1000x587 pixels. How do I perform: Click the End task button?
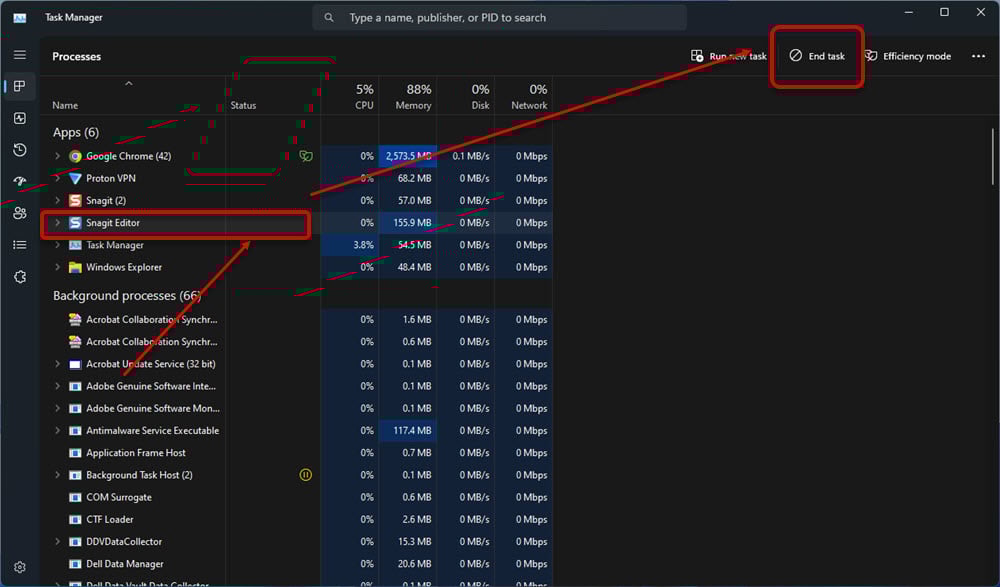(x=817, y=56)
